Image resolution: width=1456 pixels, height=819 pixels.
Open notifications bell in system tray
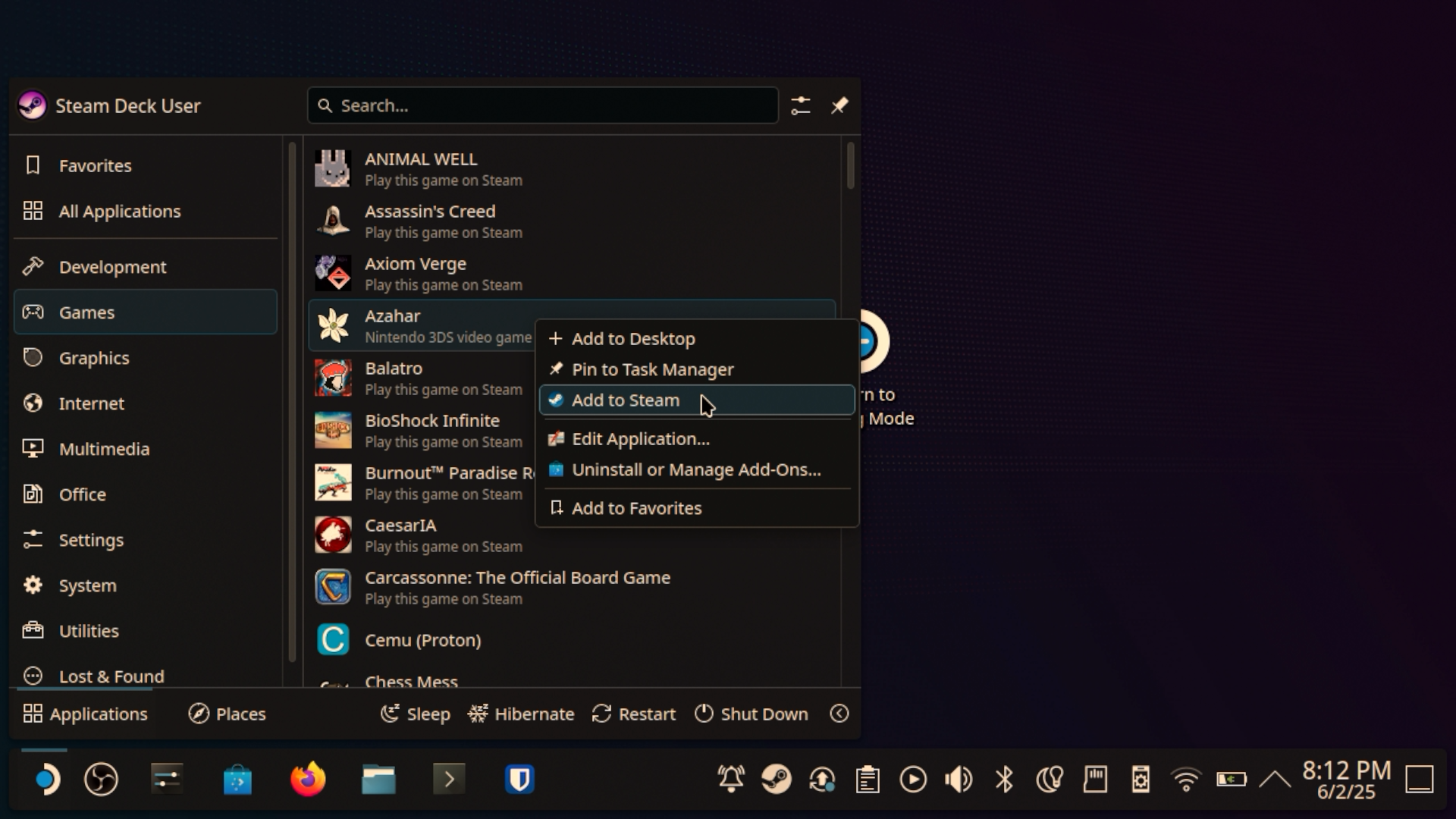pyautogui.click(x=731, y=780)
